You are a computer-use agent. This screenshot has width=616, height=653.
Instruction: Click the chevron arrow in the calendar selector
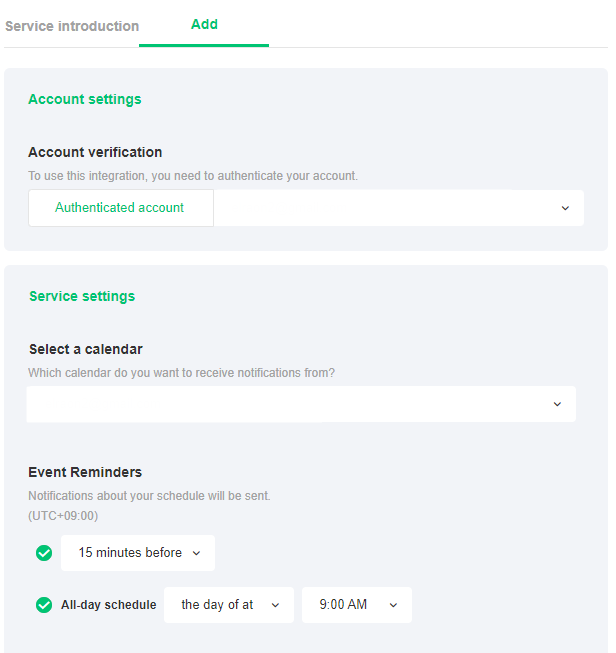[x=557, y=404]
